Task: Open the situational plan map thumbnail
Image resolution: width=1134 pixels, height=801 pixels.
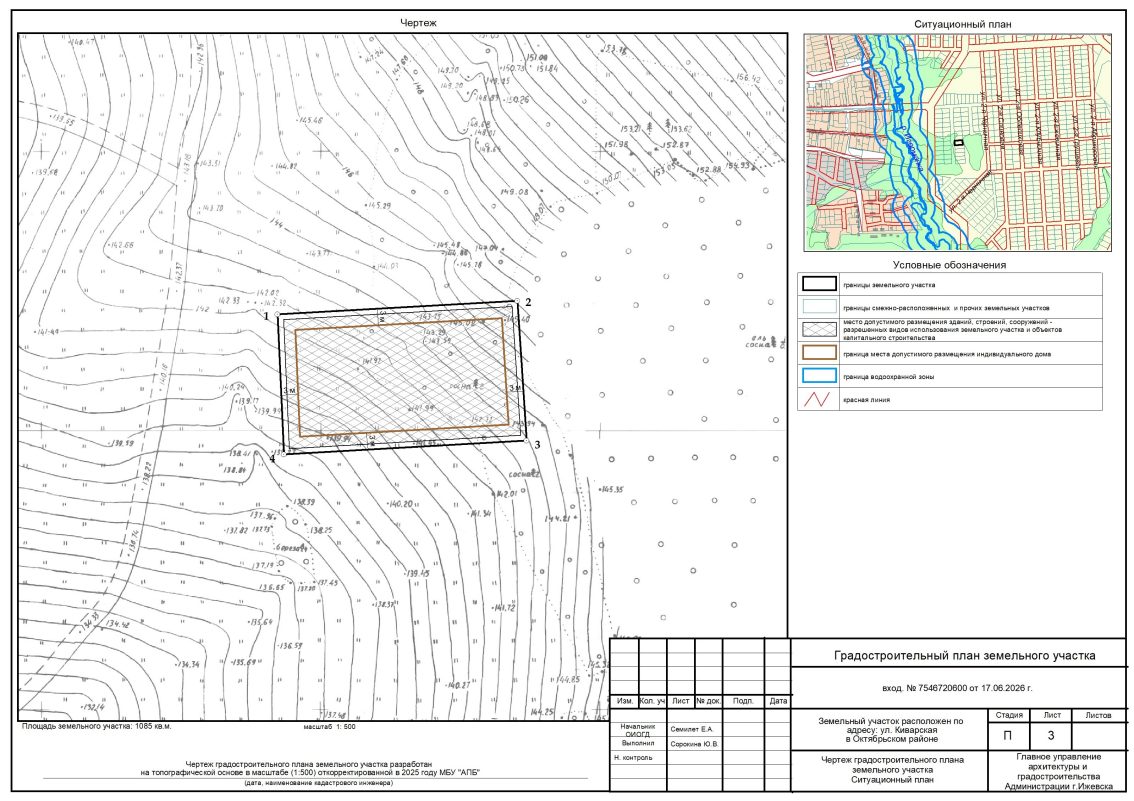Action: click(958, 142)
